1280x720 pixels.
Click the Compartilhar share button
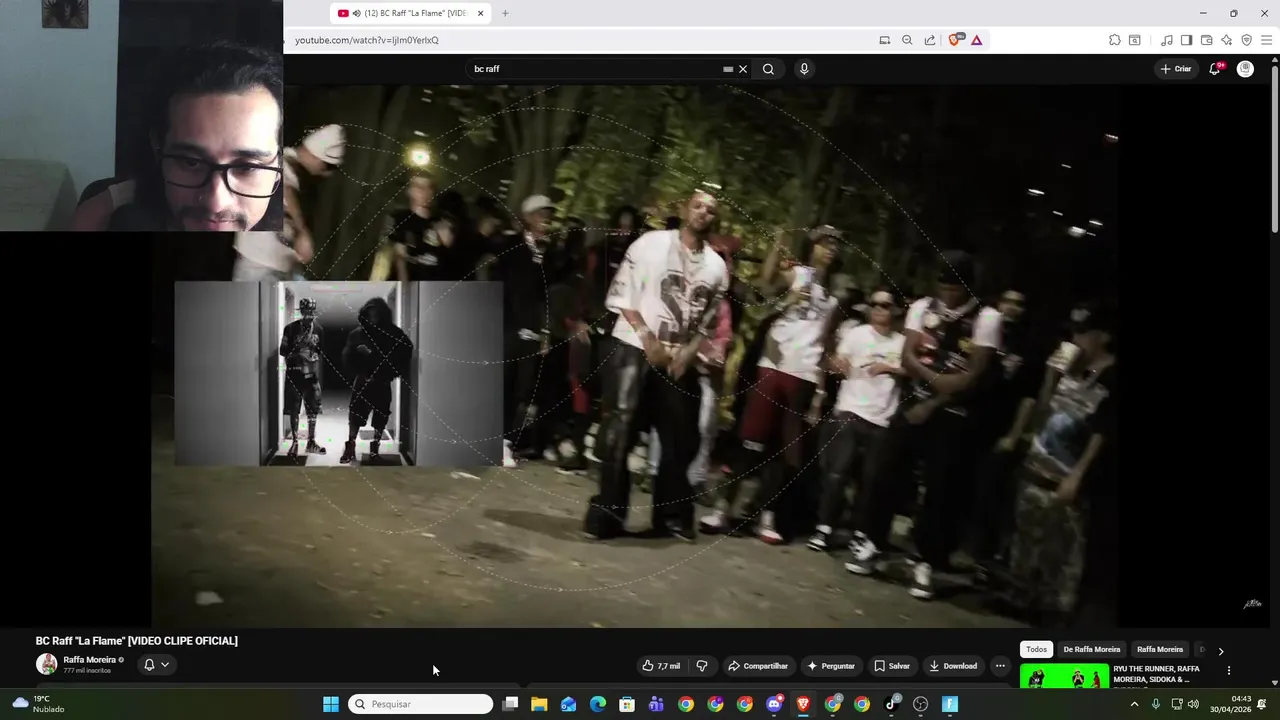pos(758,666)
